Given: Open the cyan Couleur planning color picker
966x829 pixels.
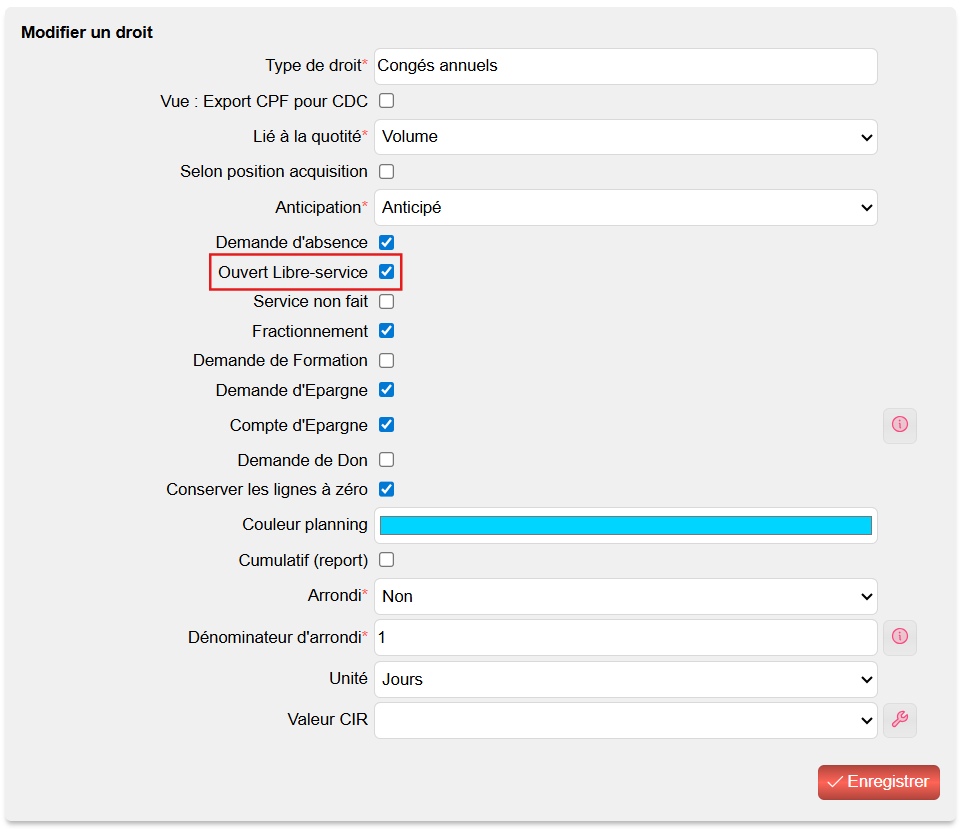Looking at the screenshot, I should (x=625, y=525).
